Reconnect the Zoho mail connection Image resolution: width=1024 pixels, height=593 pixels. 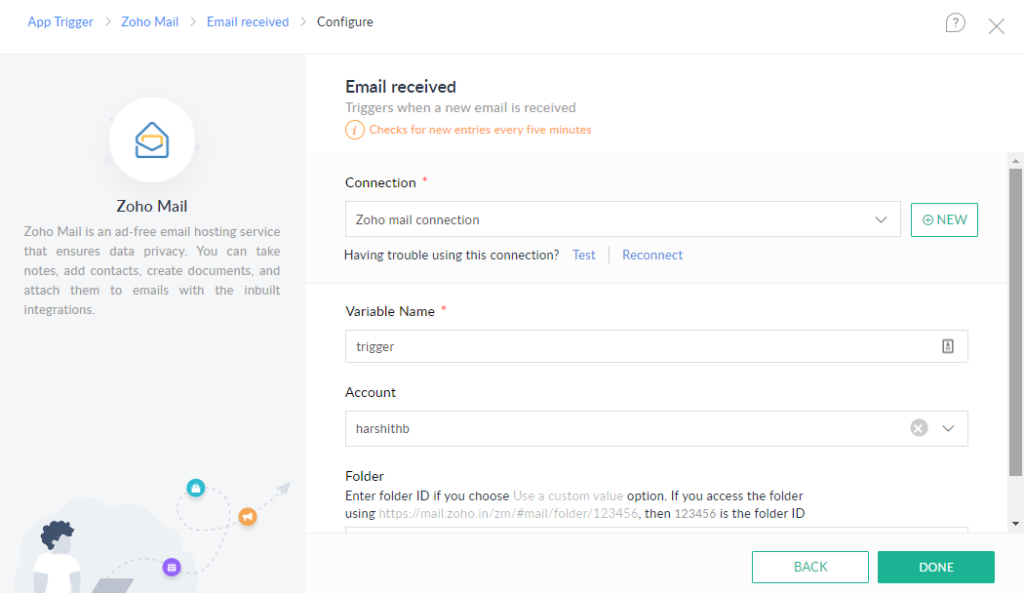click(x=652, y=255)
